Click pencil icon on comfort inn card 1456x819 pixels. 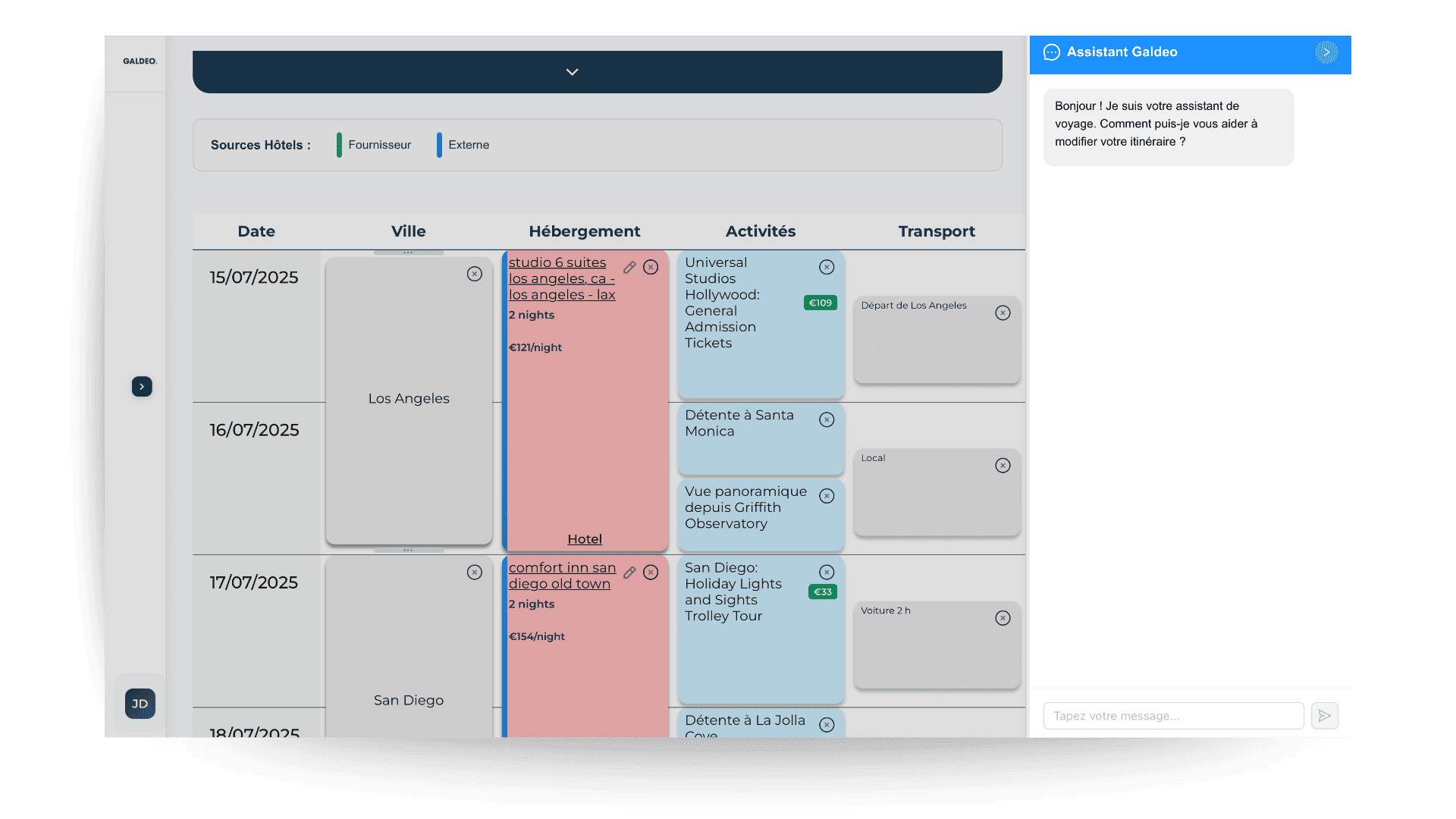tap(629, 573)
